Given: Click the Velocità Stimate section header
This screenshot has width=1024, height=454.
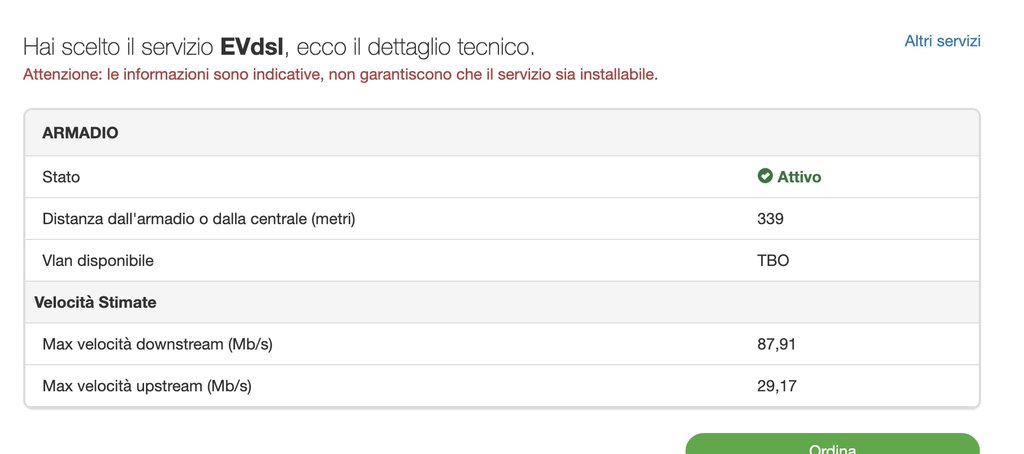Looking at the screenshot, I should click(x=95, y=302).
